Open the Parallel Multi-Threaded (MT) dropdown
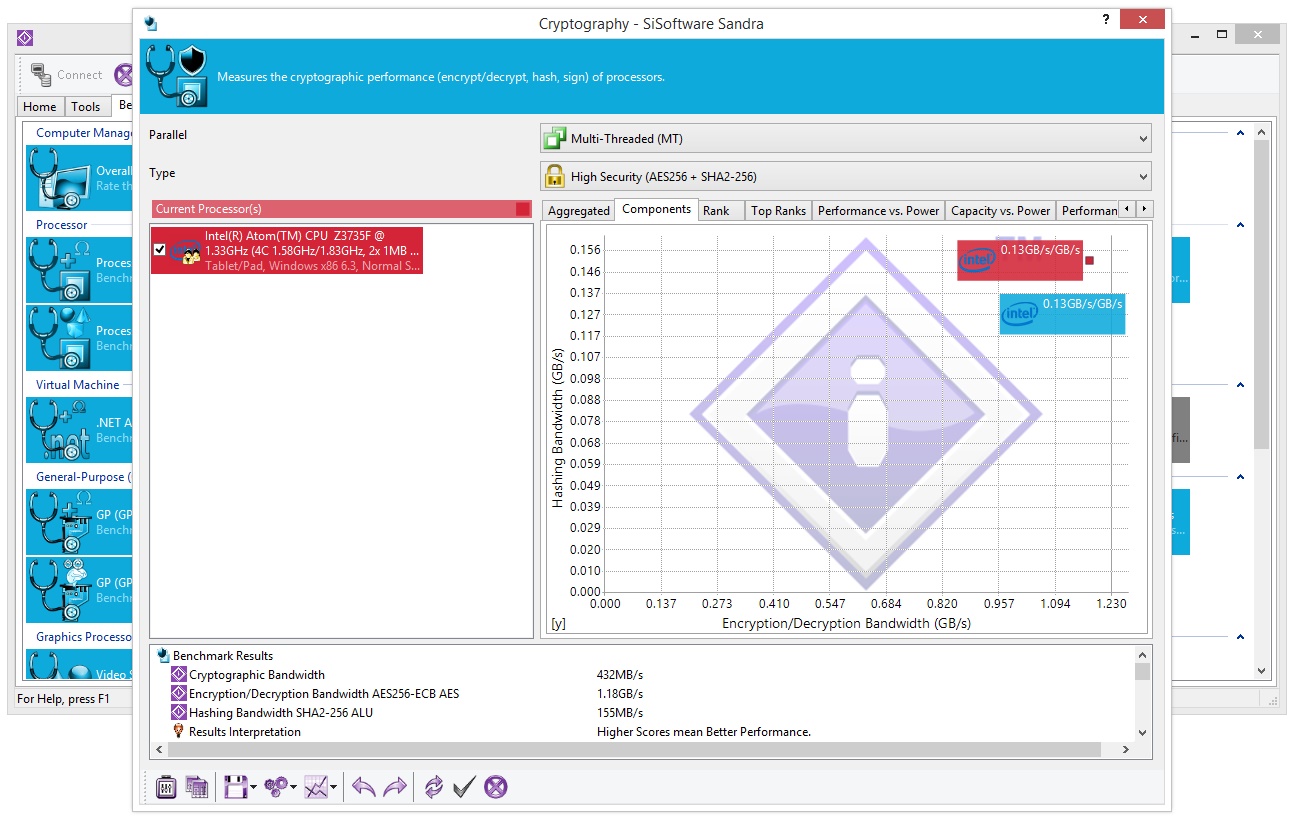Viewport: 1296px width, 819px height. (x=845, y=138)
